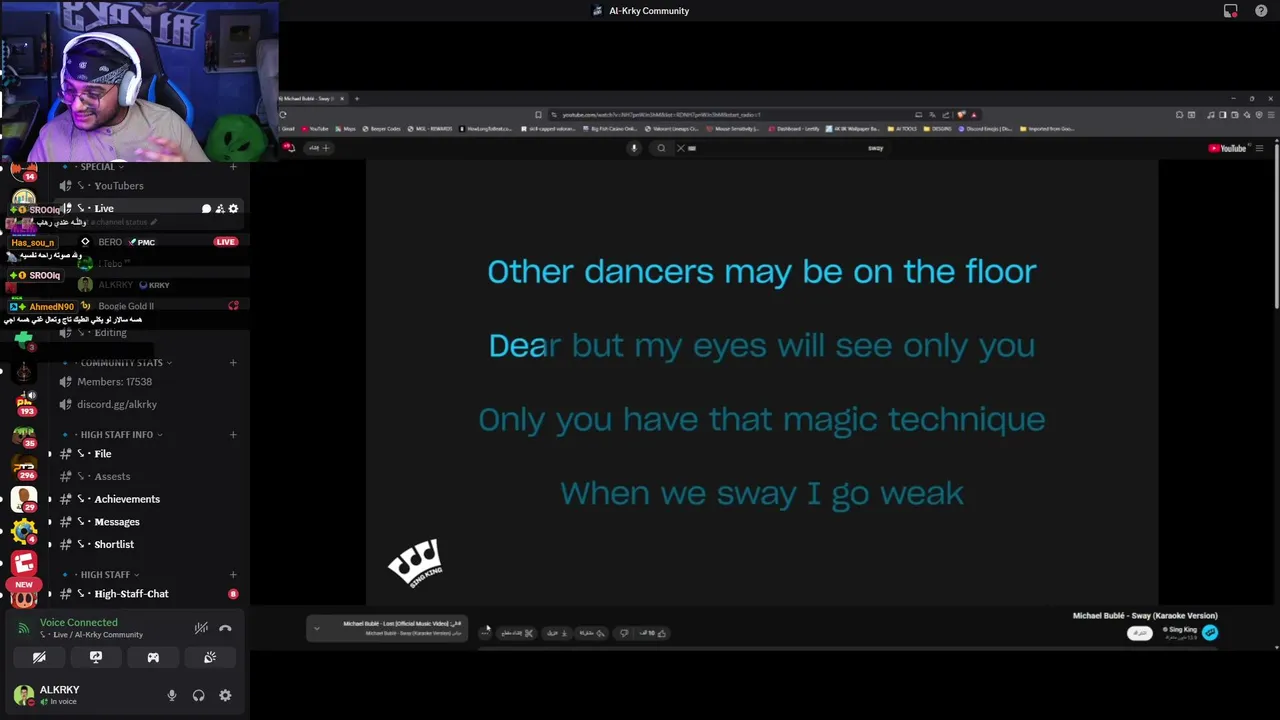Add a channel to COMMUNITY STATS
1280x720 pixels.
click(x=233, y=362)
